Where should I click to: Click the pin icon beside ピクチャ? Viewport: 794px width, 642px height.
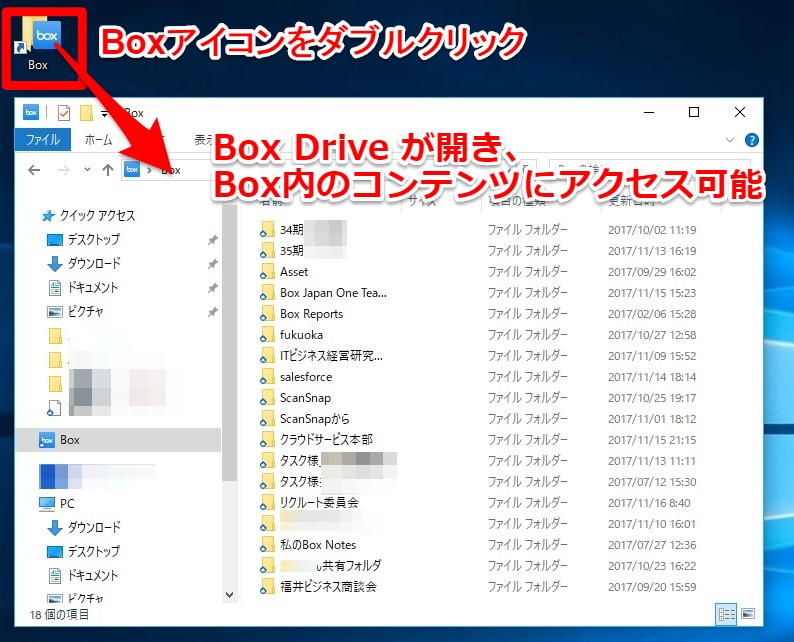click(x=213, y=312)
